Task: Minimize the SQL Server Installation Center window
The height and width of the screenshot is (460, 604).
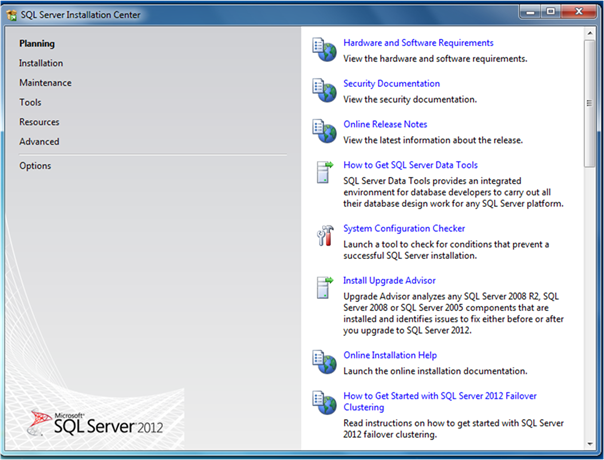Action: (530, 12)
